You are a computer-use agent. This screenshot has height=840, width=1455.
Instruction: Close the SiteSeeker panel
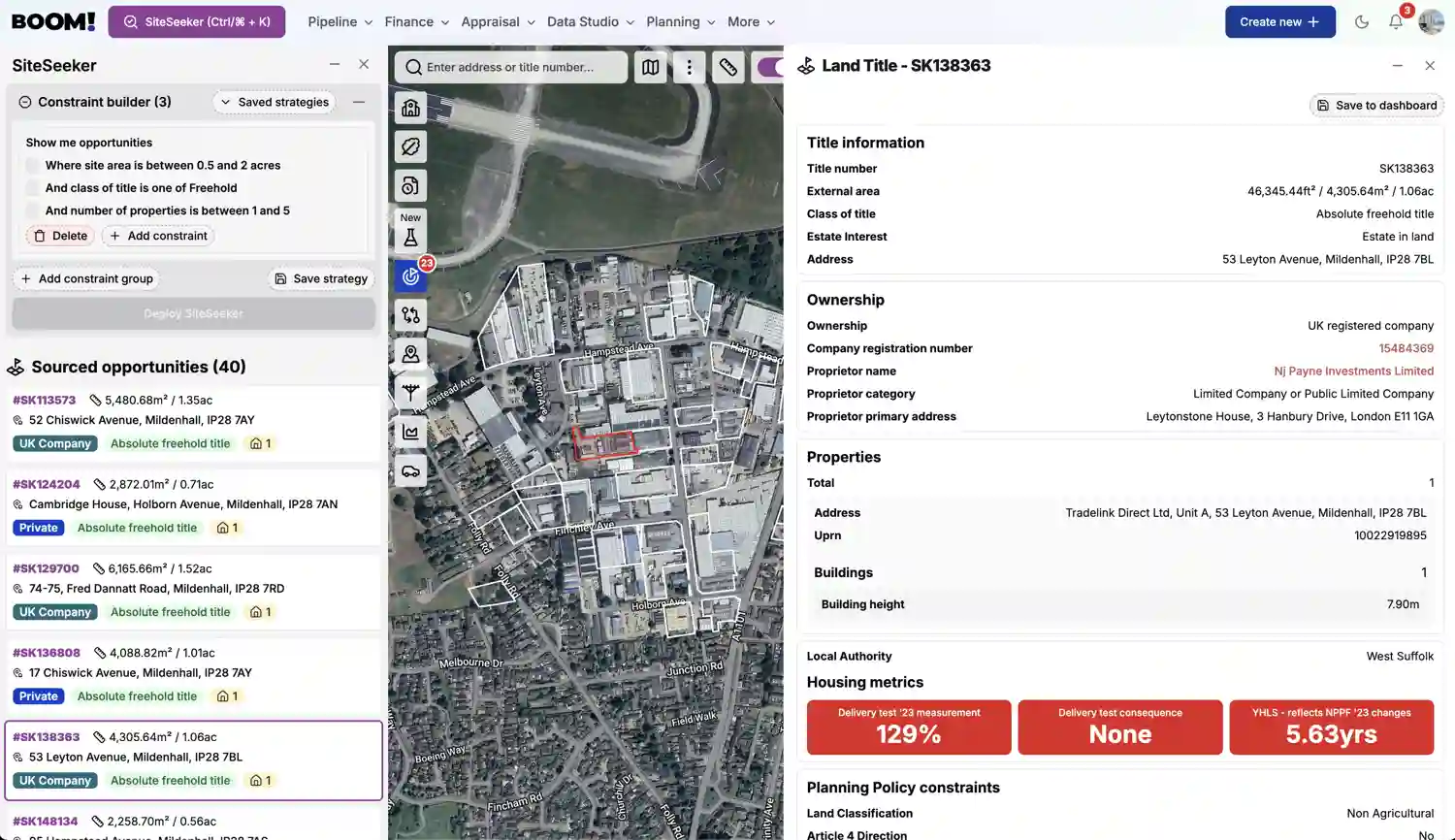[364, 64]
